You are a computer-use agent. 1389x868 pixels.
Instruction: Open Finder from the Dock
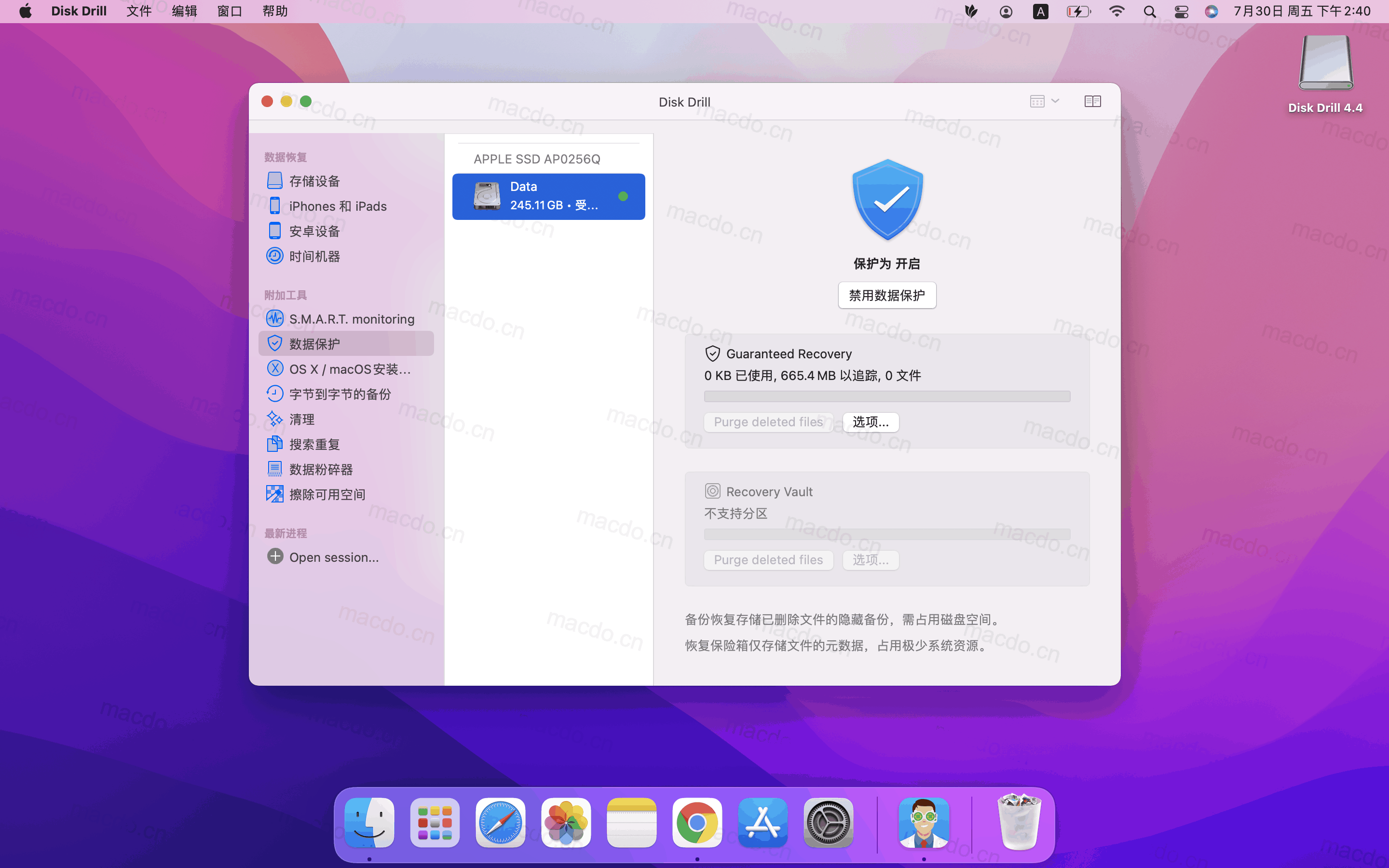pyautogui.click(x=369, y=823)
